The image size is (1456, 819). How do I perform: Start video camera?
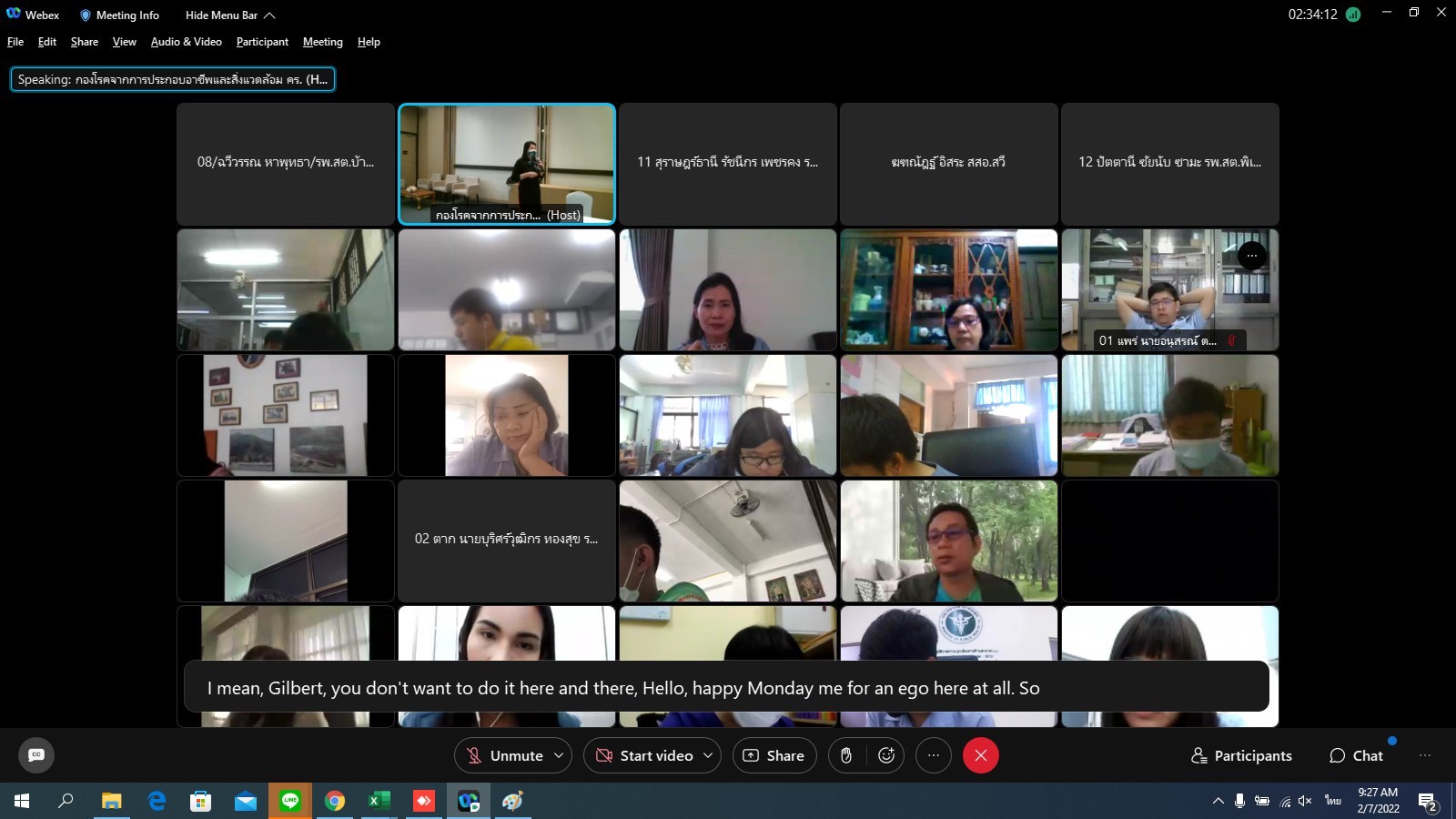coord(644,755)
